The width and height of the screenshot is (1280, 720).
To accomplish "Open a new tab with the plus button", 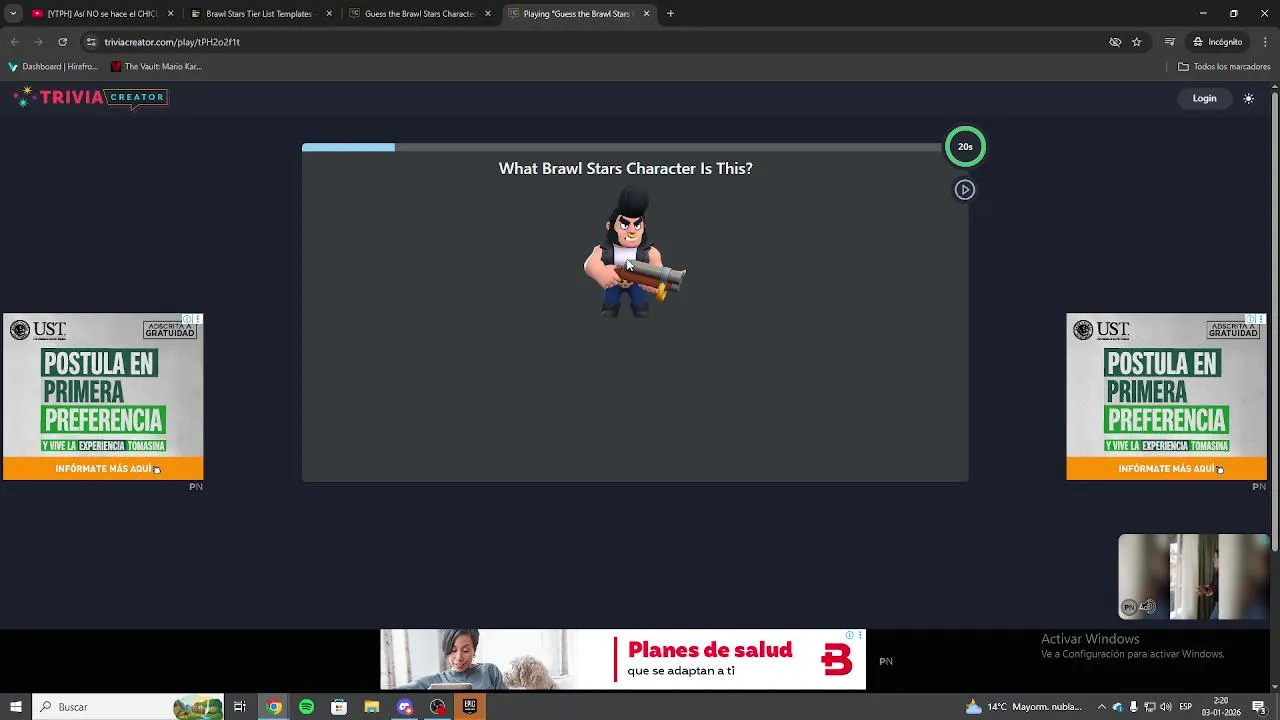I will pos(670,14).
